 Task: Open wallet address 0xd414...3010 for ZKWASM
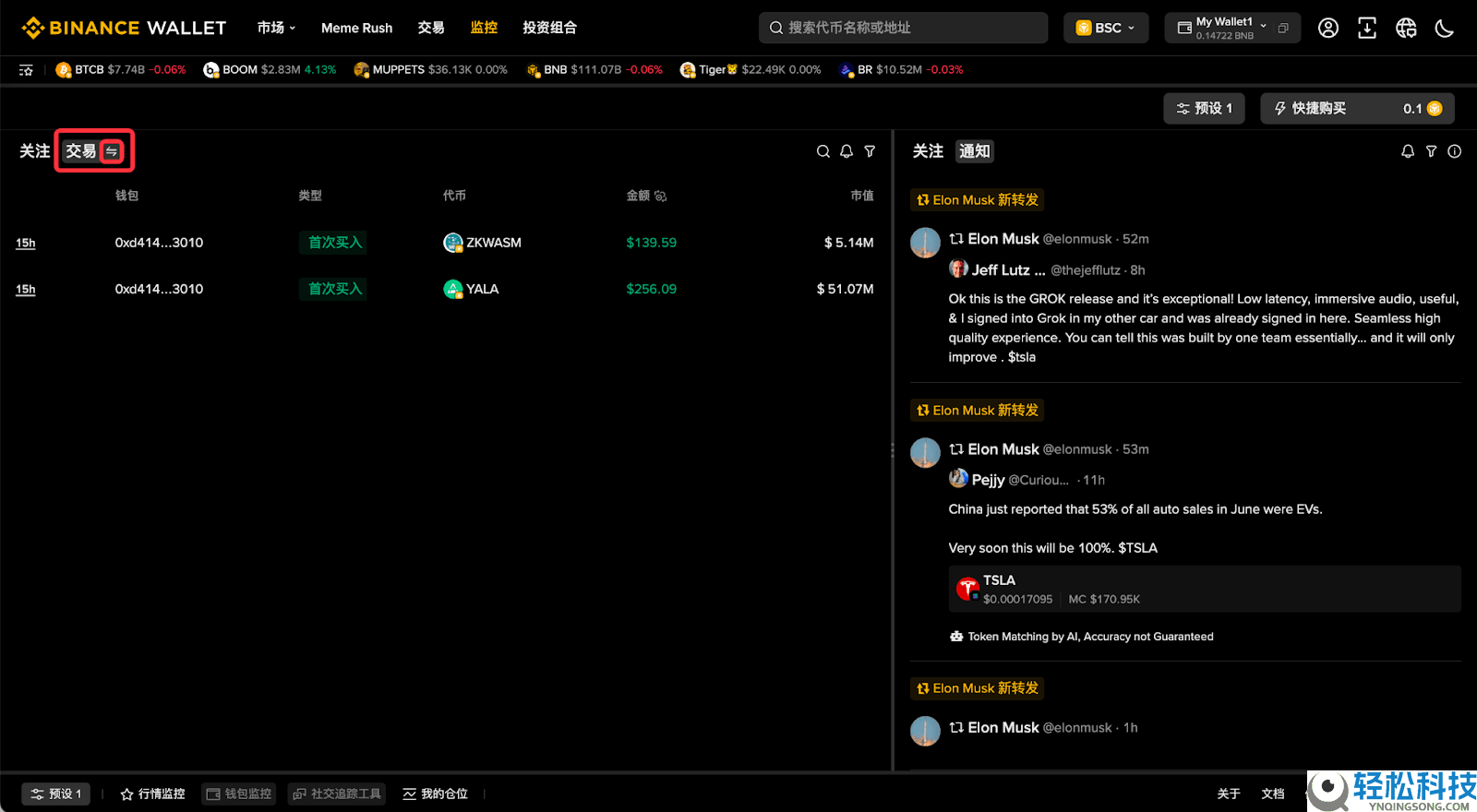(x=159, y=243)
